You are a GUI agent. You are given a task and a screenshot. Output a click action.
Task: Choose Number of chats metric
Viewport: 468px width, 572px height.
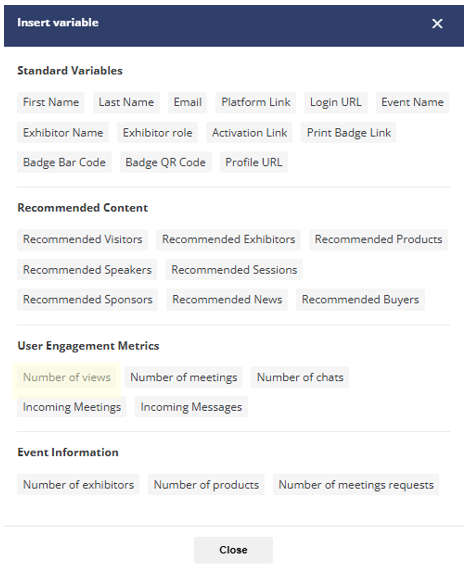pos(300,377)
